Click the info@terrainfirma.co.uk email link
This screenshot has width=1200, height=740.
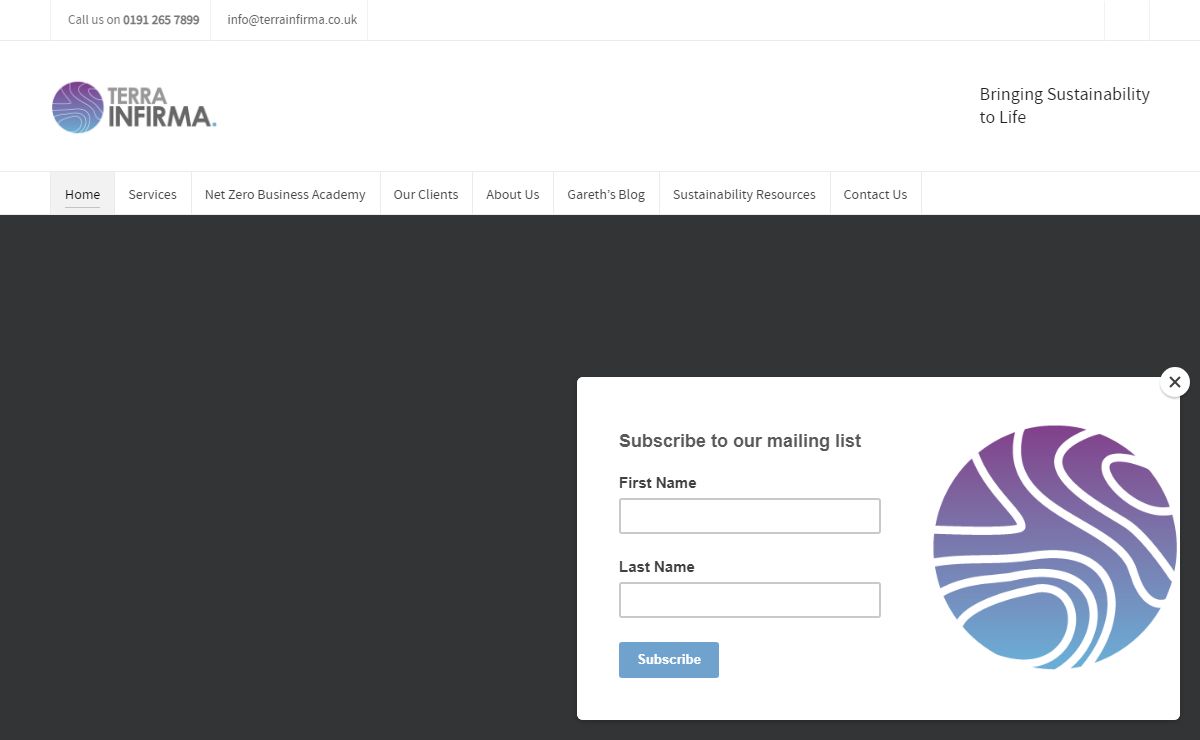292,19
